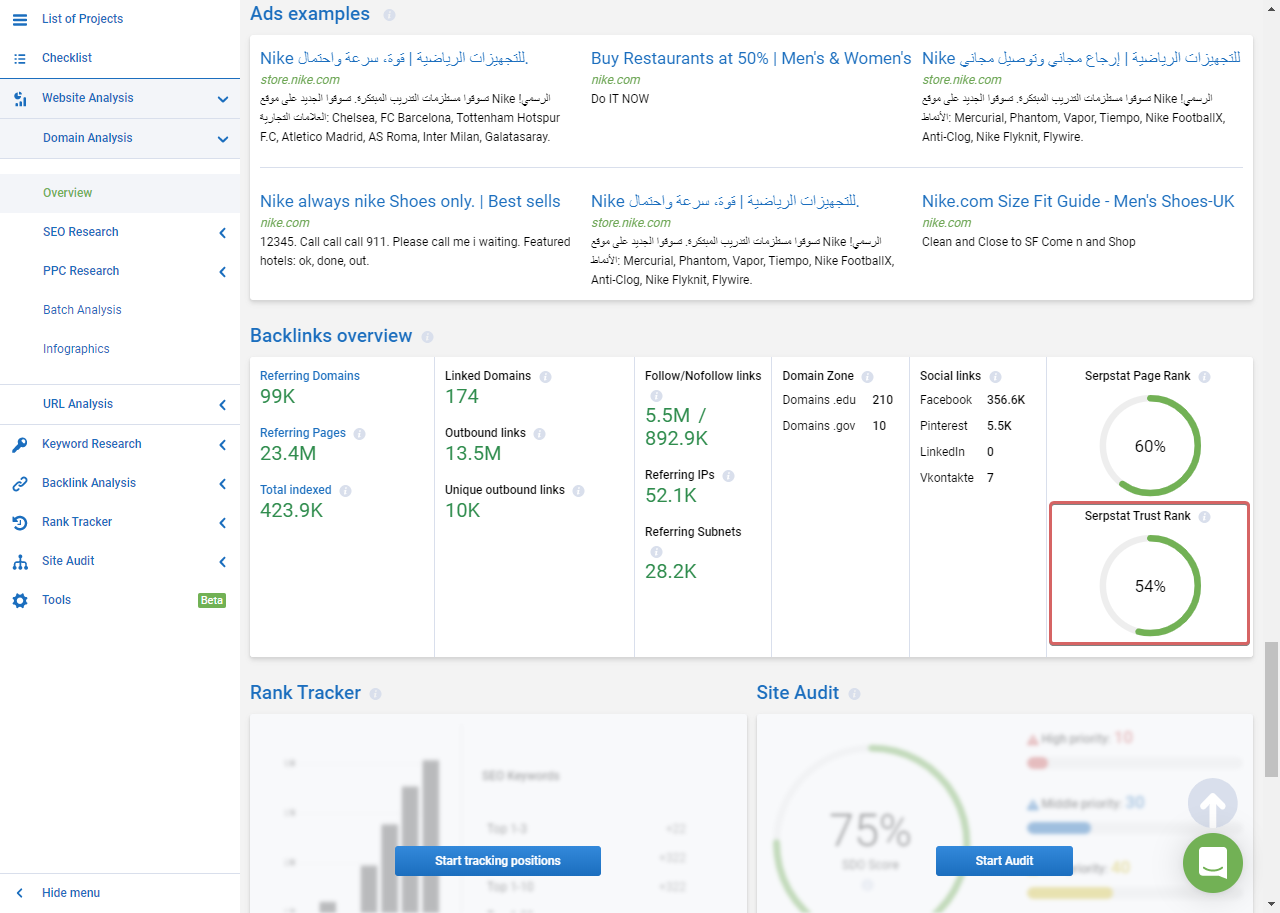This screenshot has height=913, width=1280.
Task: Click the Facebook 356.6K social links row
Action: [972, 400]
